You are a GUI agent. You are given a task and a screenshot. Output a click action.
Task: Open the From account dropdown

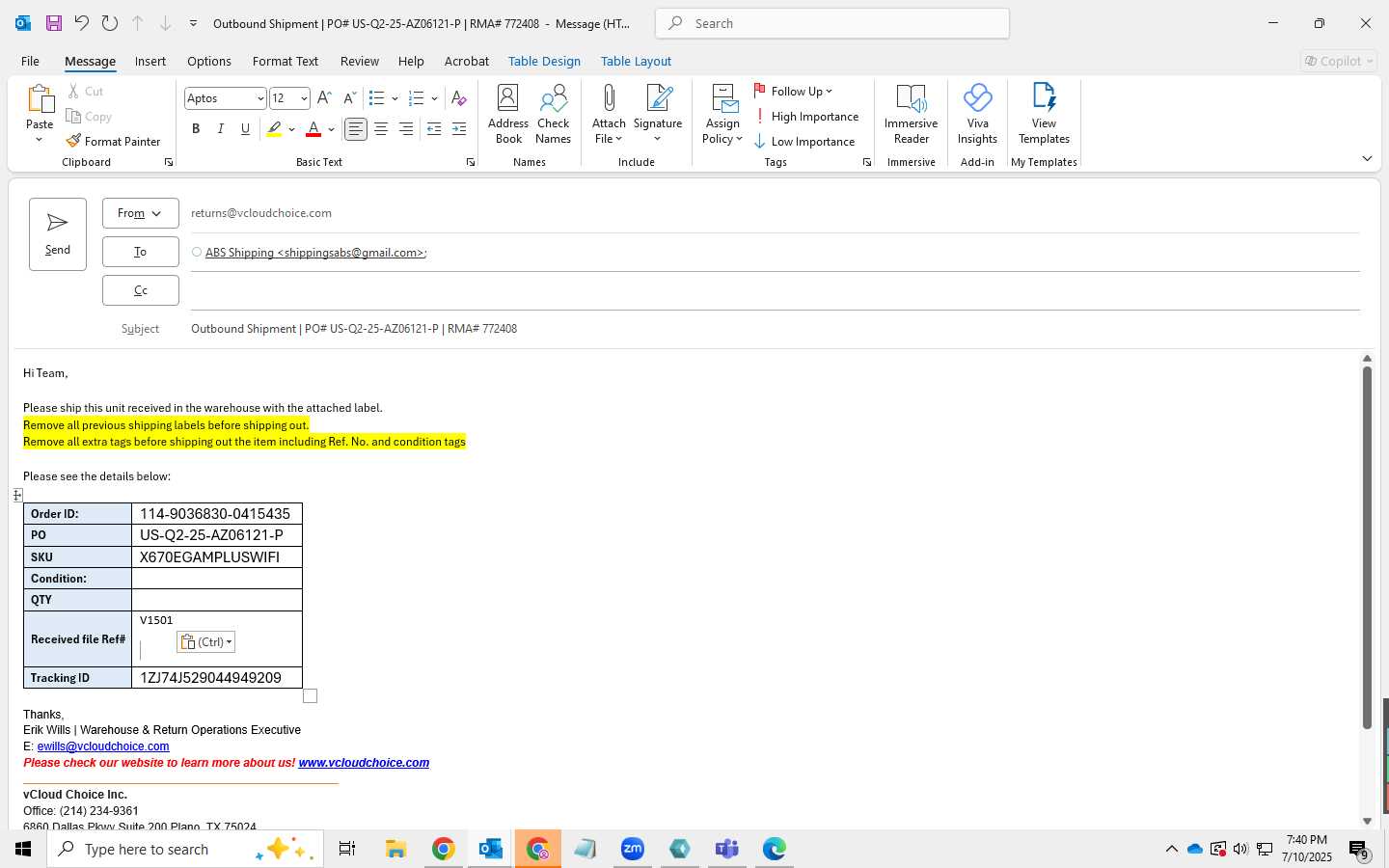click(x=141, y=213)
